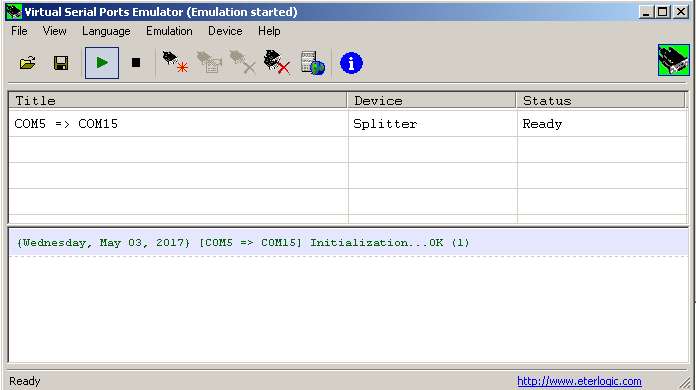Show the About info via the blue icon
696x390 pixels.
[x=351, y=63]
